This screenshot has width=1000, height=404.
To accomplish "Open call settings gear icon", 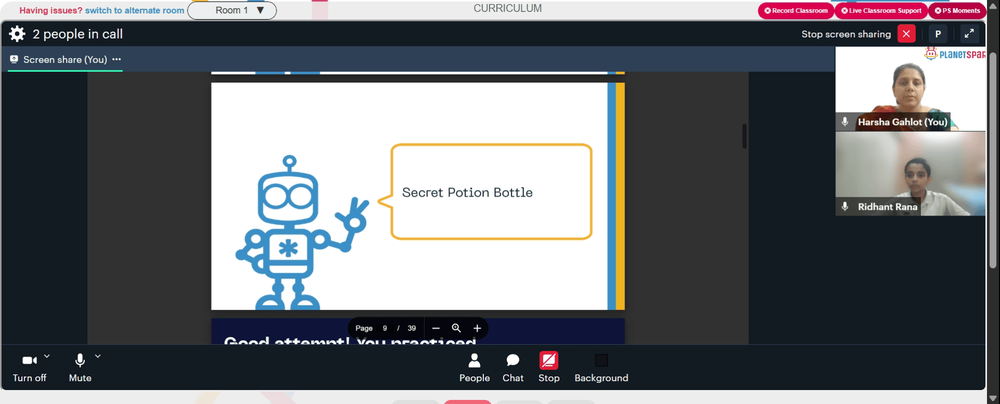I will [x=17, y=34].
